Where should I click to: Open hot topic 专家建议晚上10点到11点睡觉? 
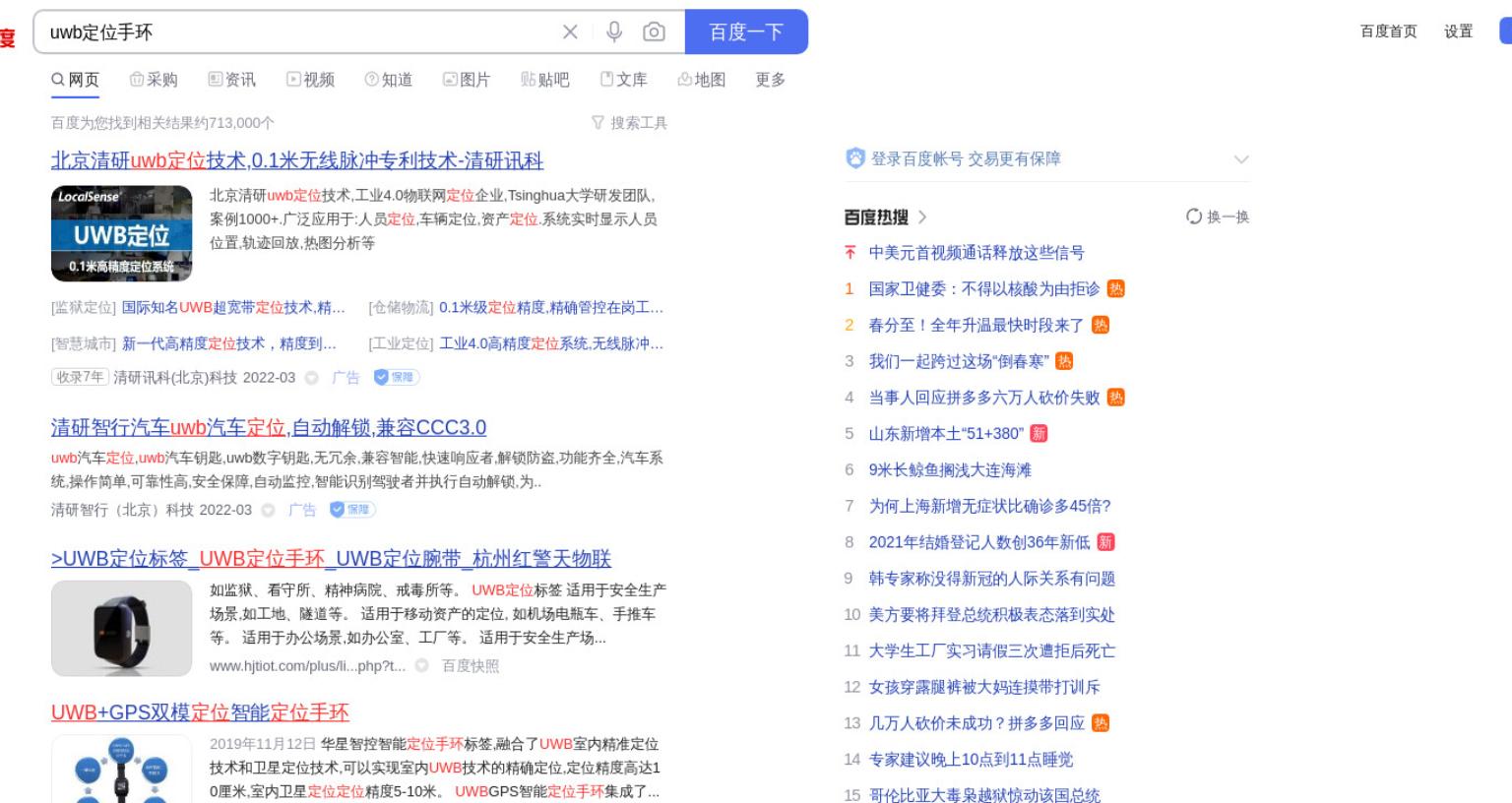click(971, 760)
